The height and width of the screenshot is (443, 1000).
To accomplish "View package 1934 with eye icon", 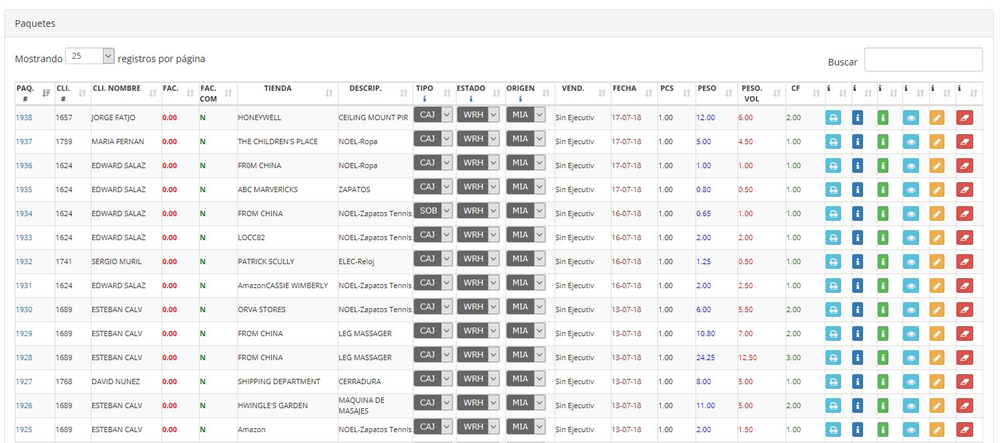I will (911, 214).
